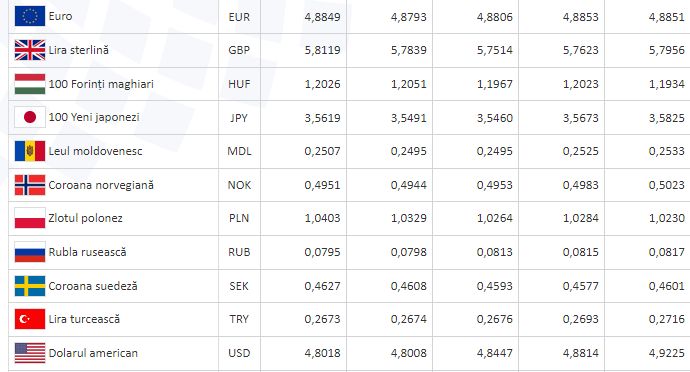The image size is (690, 372).
Task: Click the USD rate 4,9225
Action: pos(666,353)
